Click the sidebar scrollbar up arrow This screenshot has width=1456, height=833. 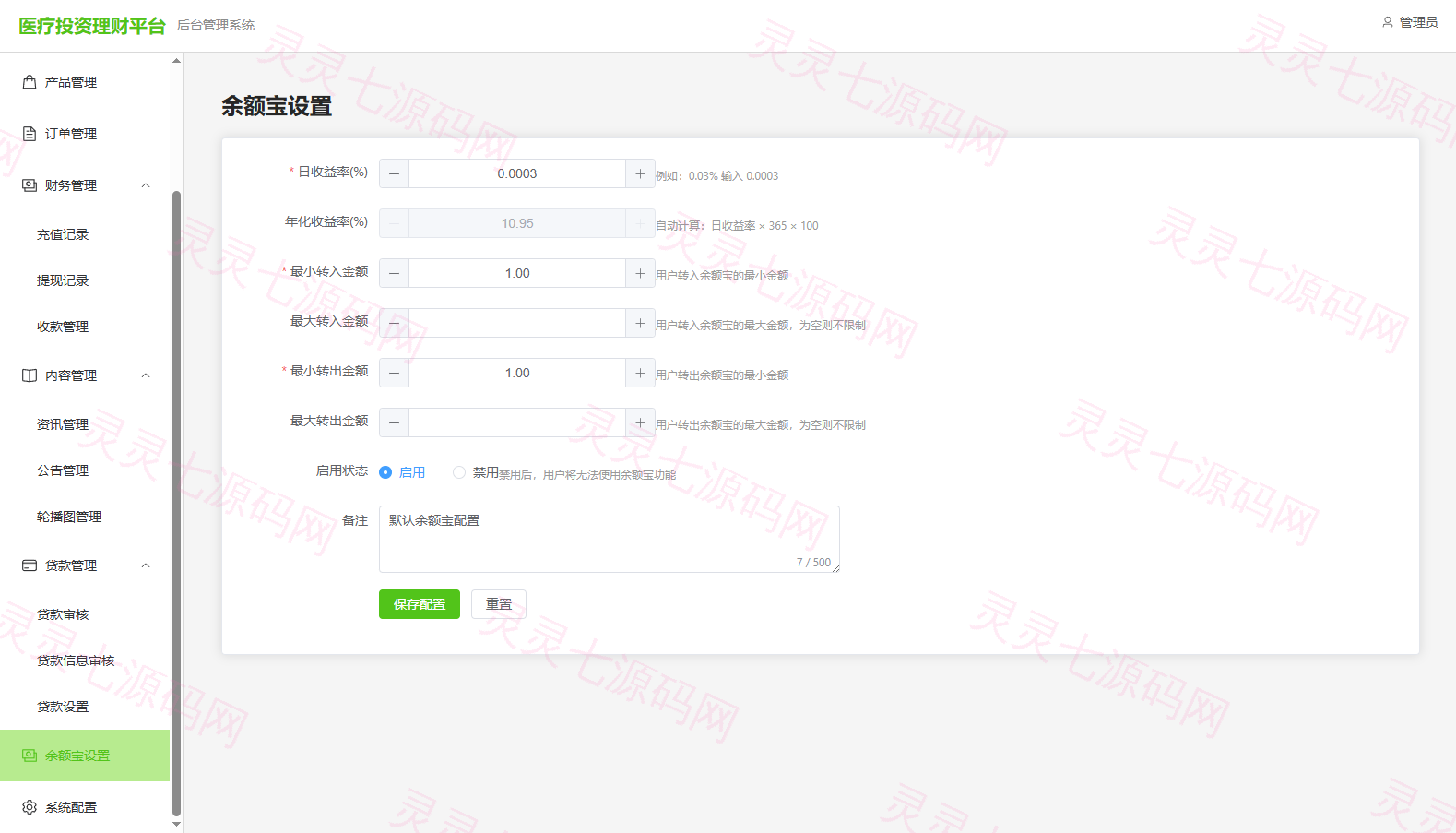pos(177,61)
